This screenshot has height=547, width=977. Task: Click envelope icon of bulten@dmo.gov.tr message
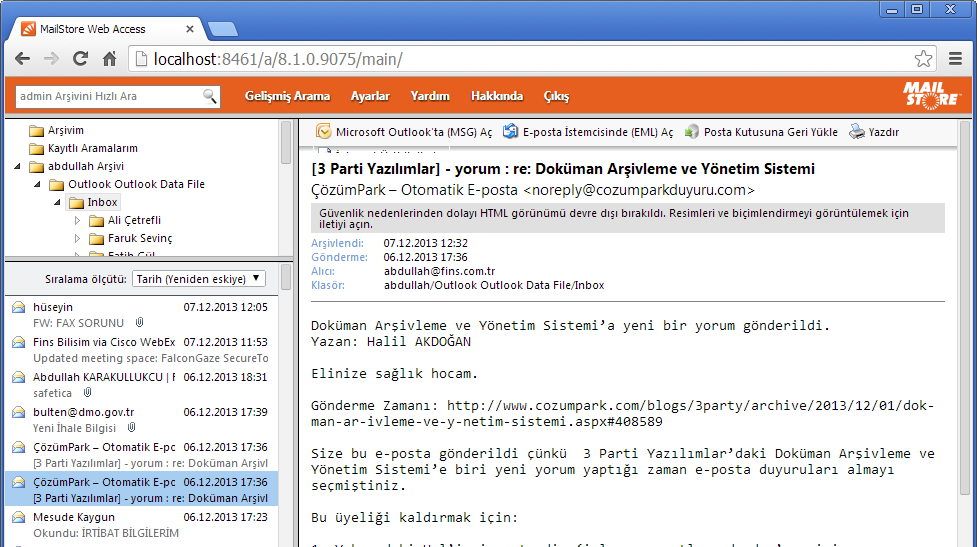coord(19,412)
